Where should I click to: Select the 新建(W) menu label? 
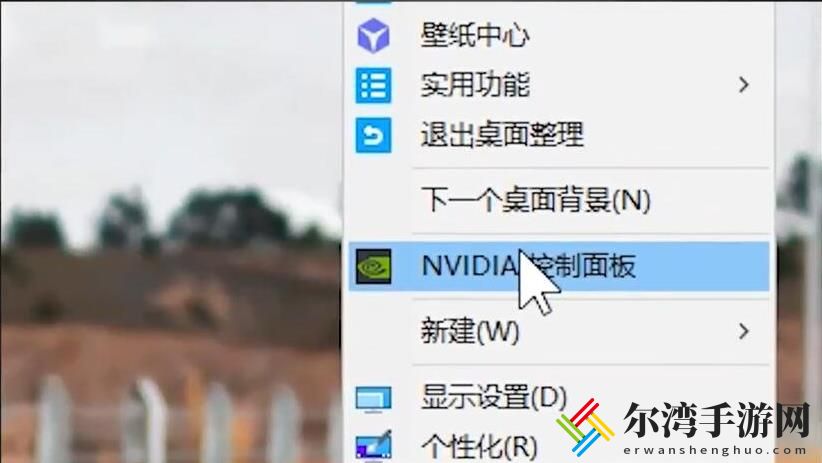470,331
